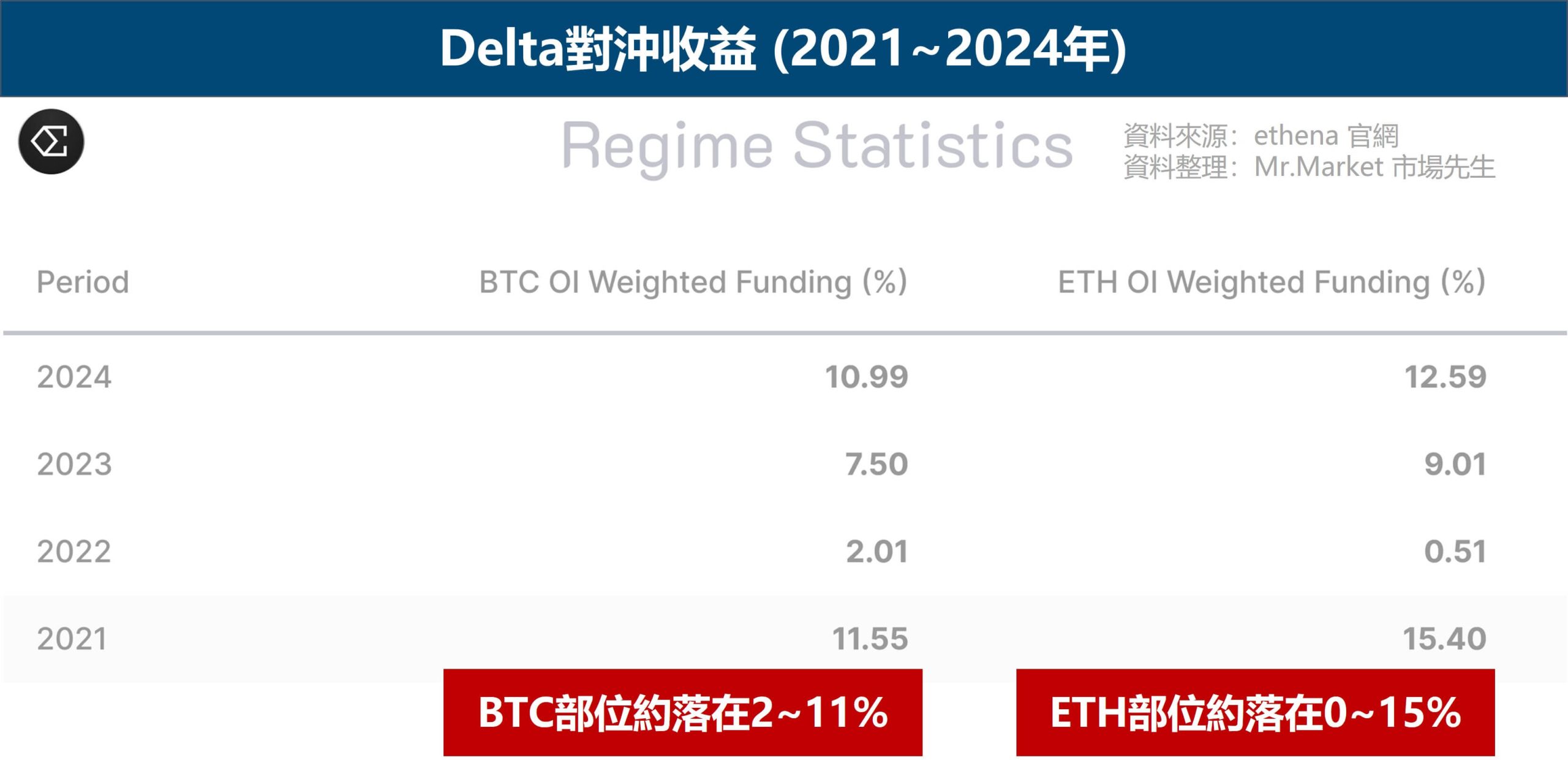Click the BTC funding value 10.99
Image resolution: width=1568 pixels, height=760 pixels.
[866, 376]
